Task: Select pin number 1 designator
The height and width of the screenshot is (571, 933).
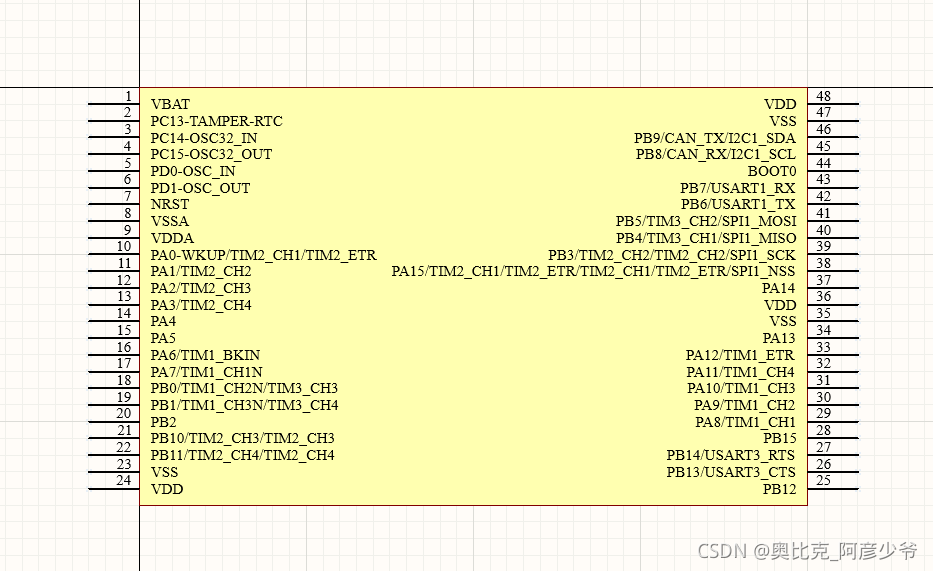Action: tap(128, 96)
